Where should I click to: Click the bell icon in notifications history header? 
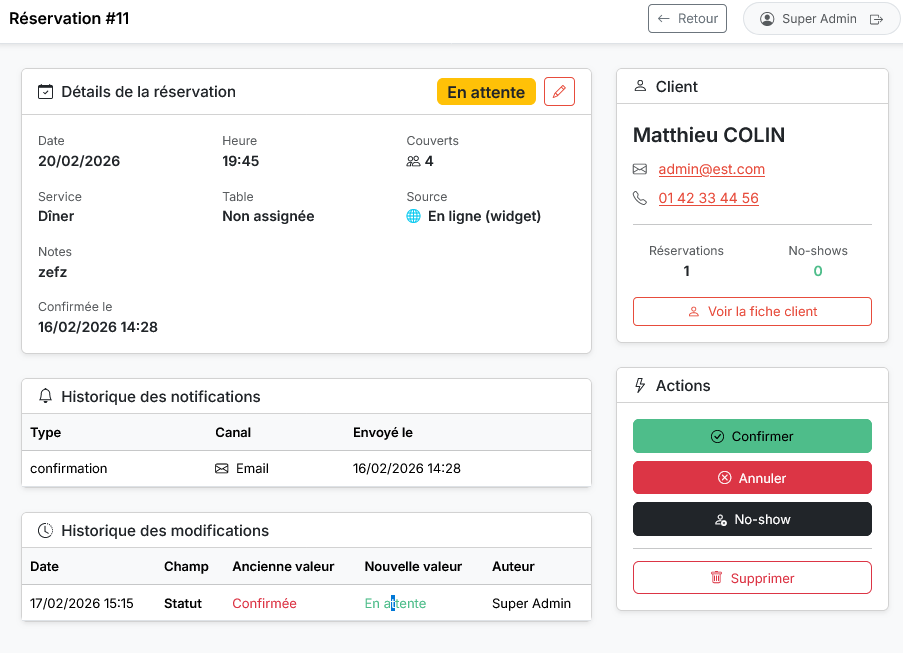pos(45,397)
